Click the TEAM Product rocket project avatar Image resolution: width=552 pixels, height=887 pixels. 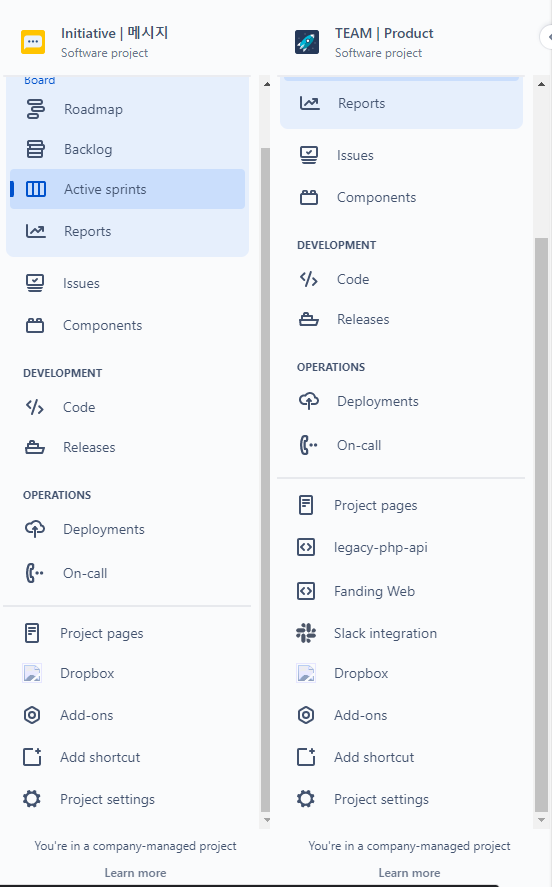click(307, 42)
